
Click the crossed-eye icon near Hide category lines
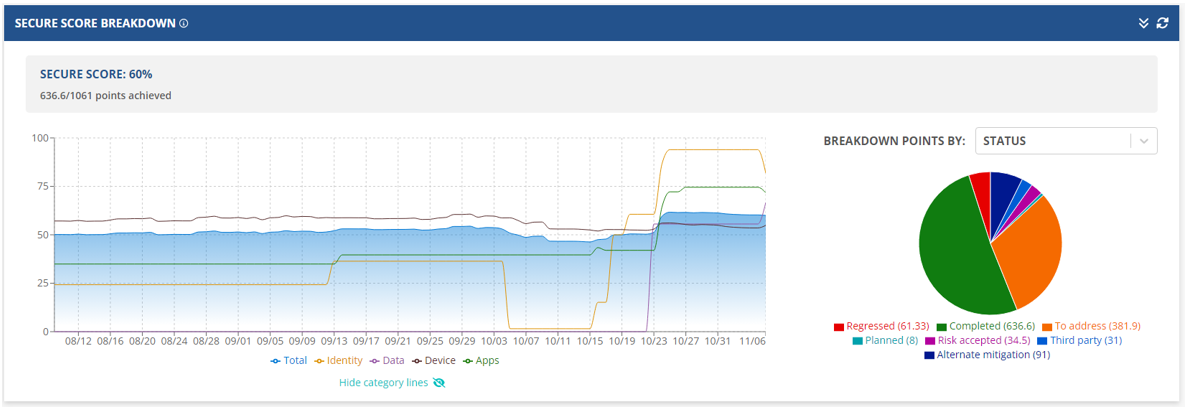tap(439, 383)
